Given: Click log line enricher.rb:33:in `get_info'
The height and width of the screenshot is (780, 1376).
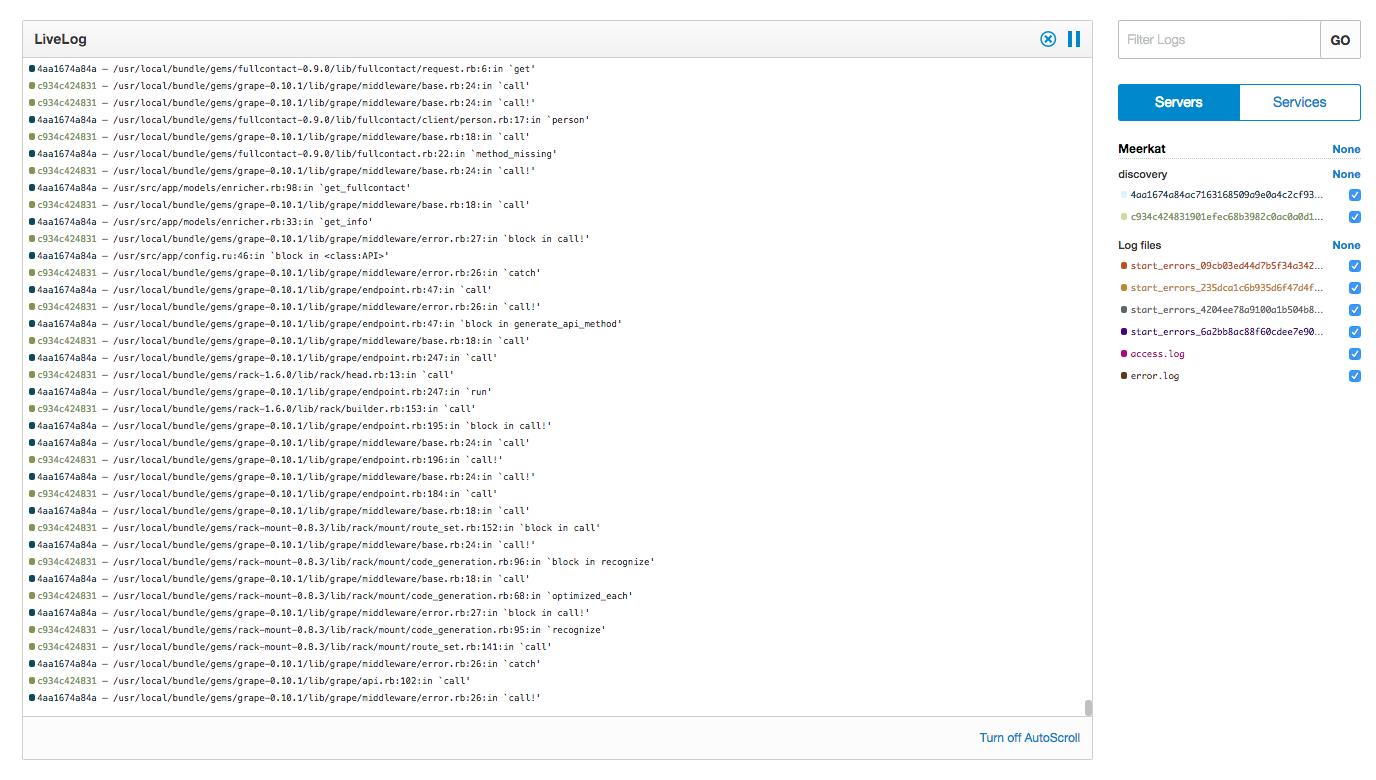Looking at the screenshot, I should pos(201,221).
